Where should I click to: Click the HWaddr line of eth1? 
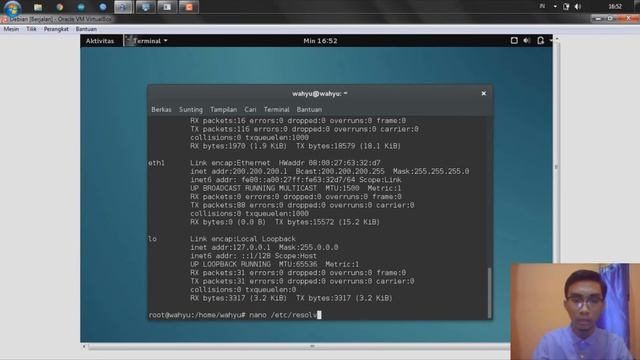coord(285,163)
